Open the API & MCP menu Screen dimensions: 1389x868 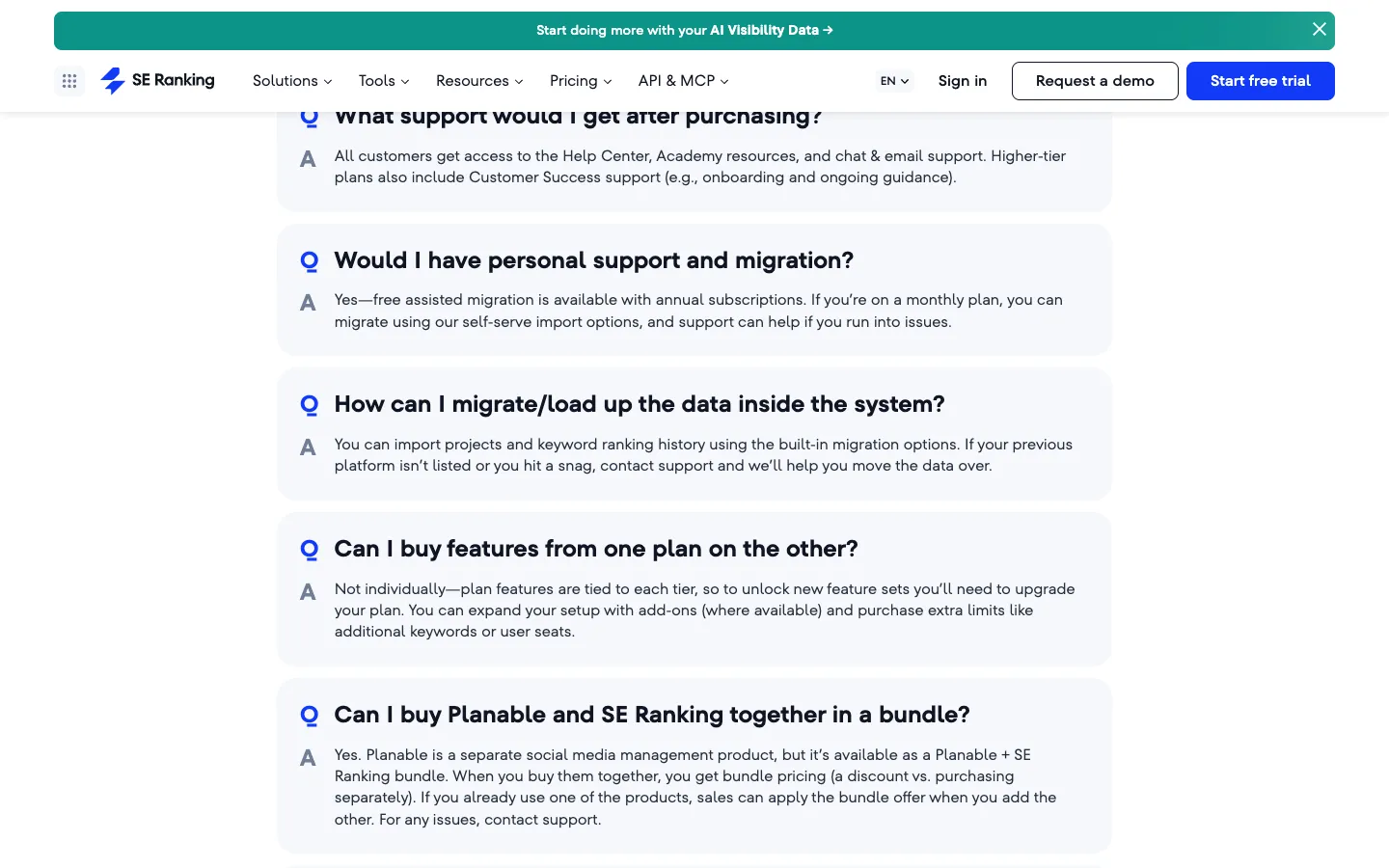click(x=684, y=81)
